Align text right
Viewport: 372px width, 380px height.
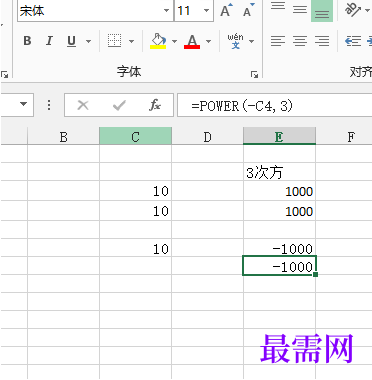click(x=322, y=41)
